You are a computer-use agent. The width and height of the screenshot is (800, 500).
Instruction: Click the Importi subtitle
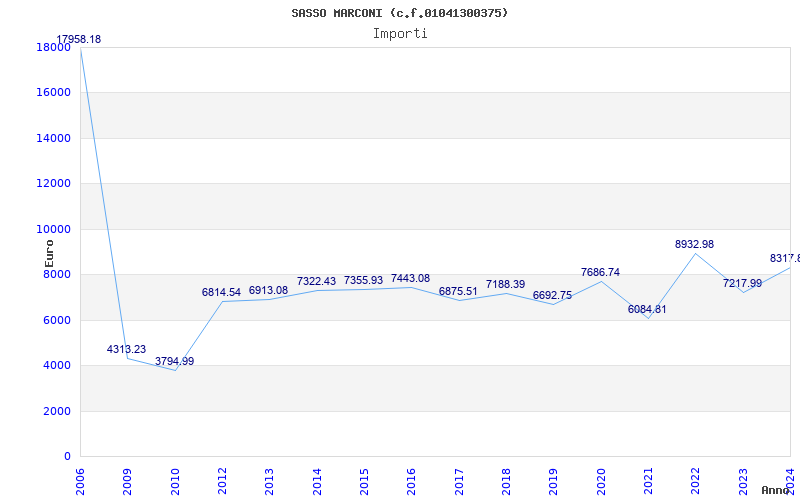(400, 34)
